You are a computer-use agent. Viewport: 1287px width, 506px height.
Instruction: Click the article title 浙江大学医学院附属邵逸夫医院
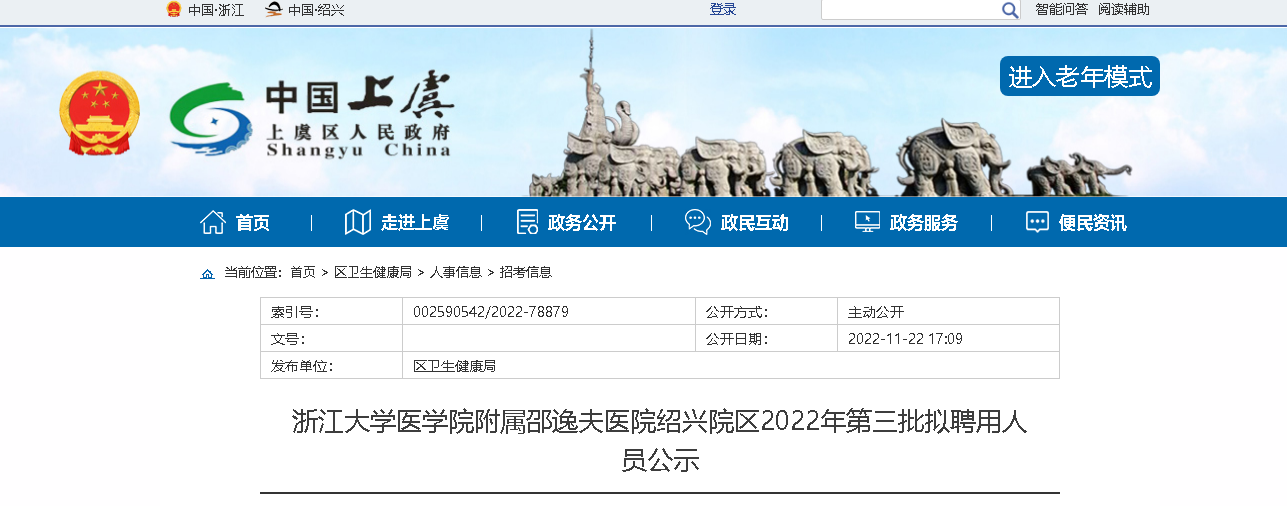coord(659,441)
